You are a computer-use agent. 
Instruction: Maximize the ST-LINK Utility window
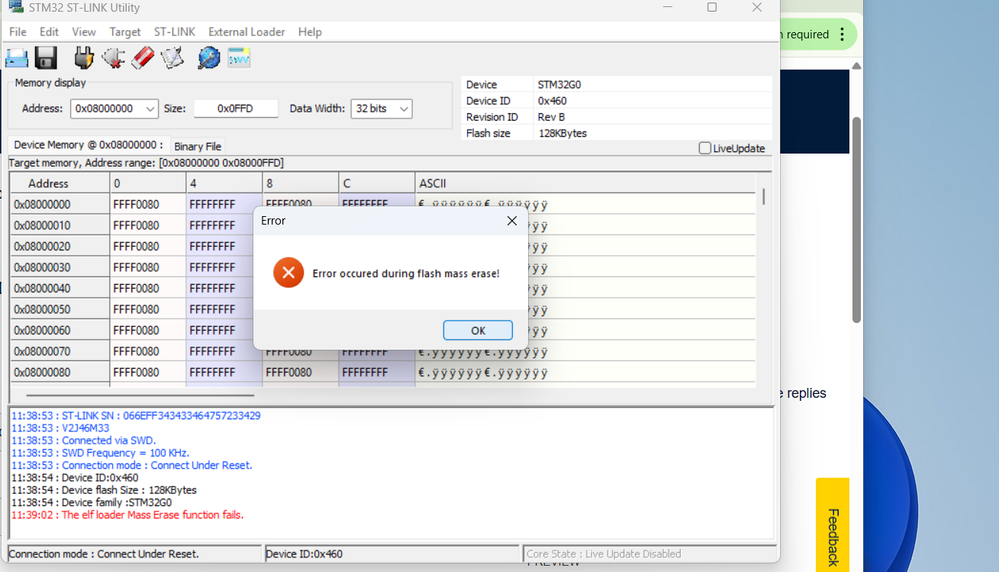(x=712, y=7)
